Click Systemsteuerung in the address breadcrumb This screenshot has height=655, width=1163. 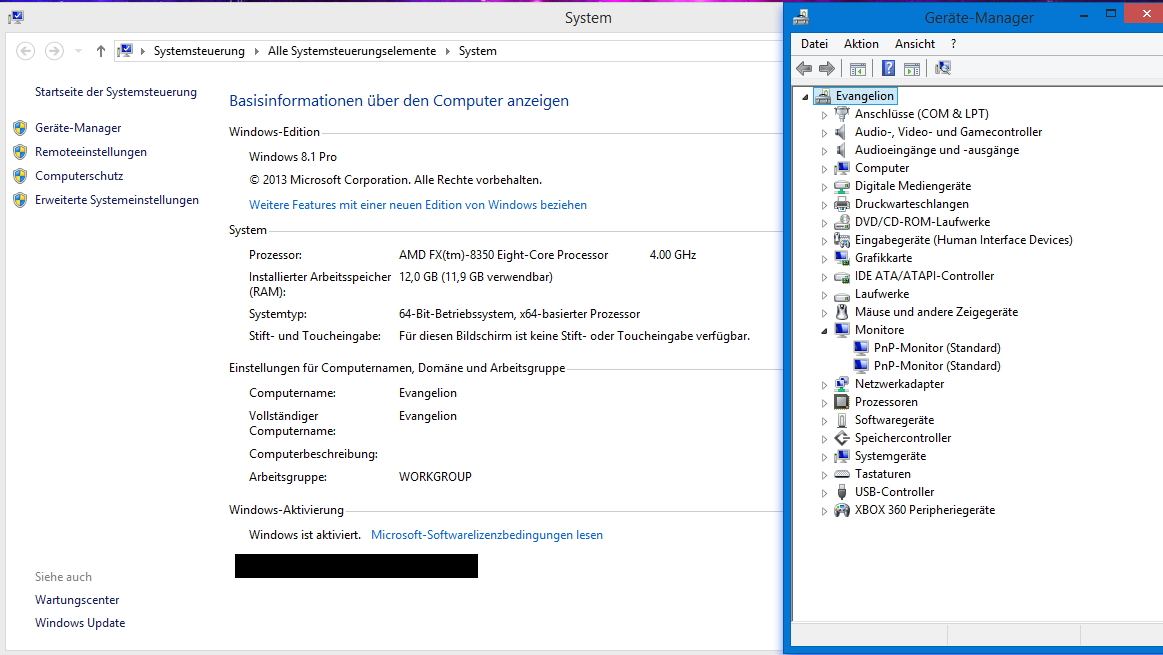point(199,51)
